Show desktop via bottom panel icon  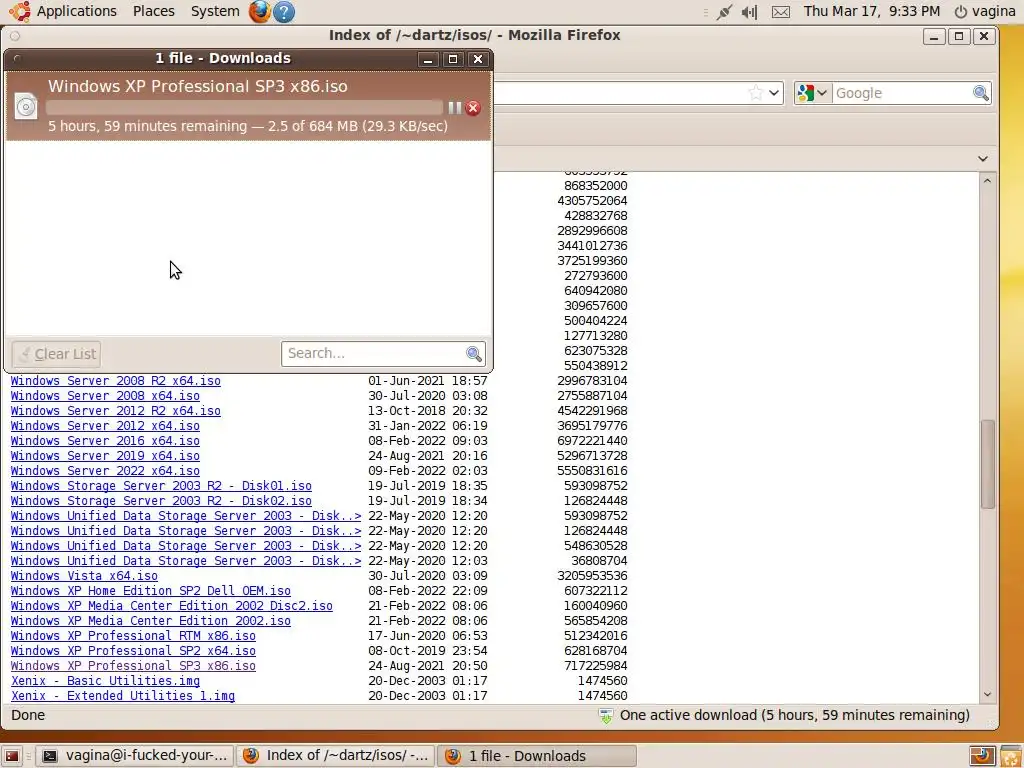click(x=12, y=756)
